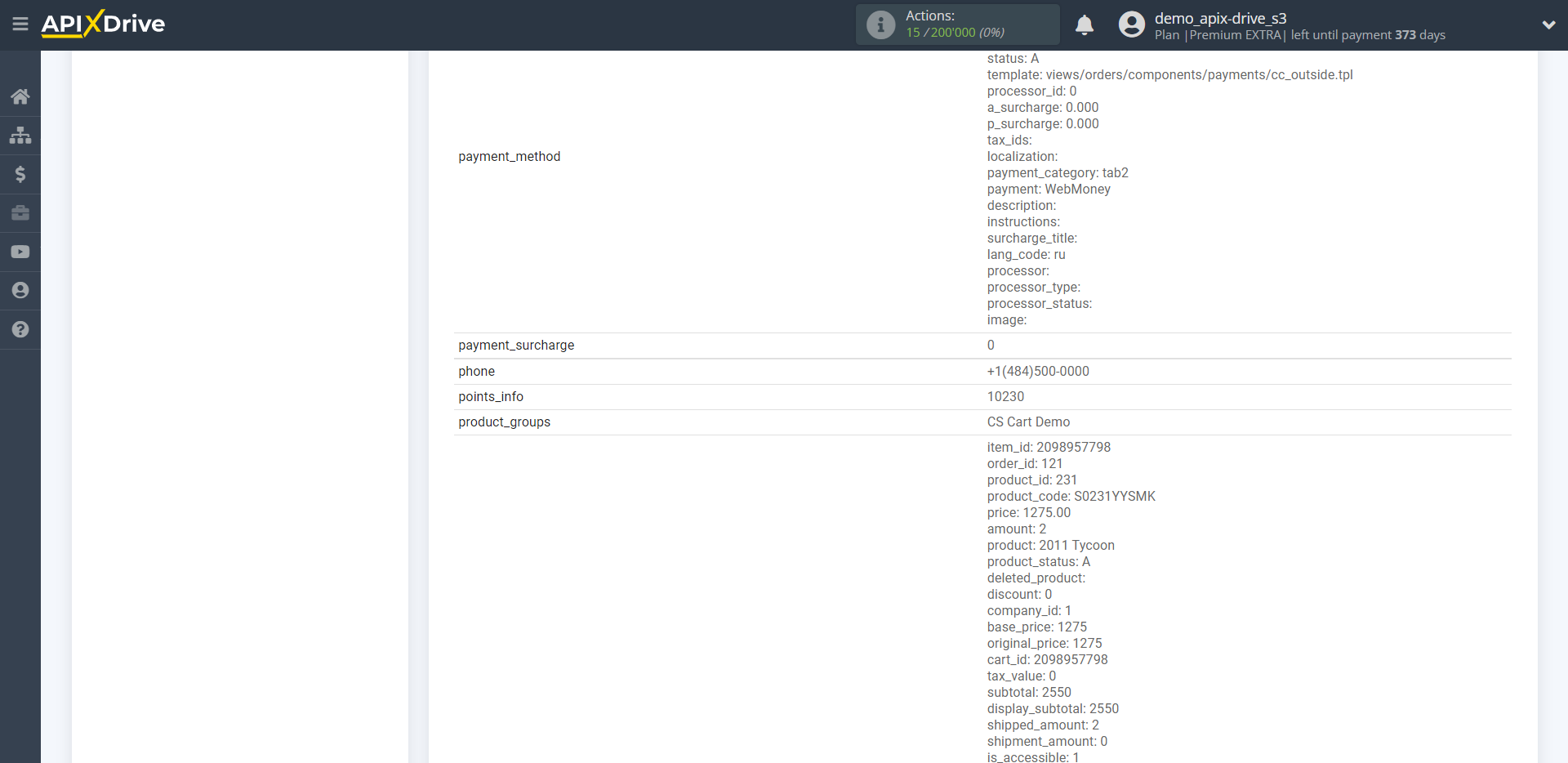Screen dimensions: 1568x763
Task: Select the original_price: 1275 line
Action: [1045, 643]
